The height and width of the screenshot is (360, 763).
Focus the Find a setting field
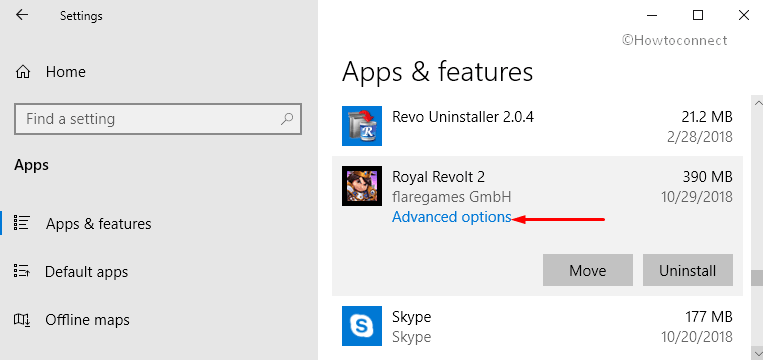click(158, 118)
